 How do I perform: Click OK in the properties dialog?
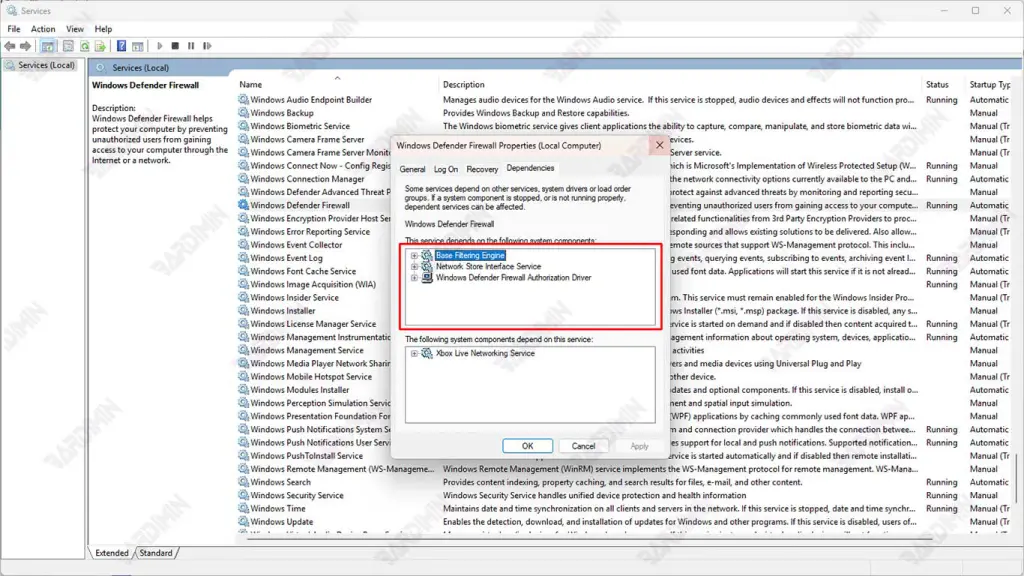point(528,446)
